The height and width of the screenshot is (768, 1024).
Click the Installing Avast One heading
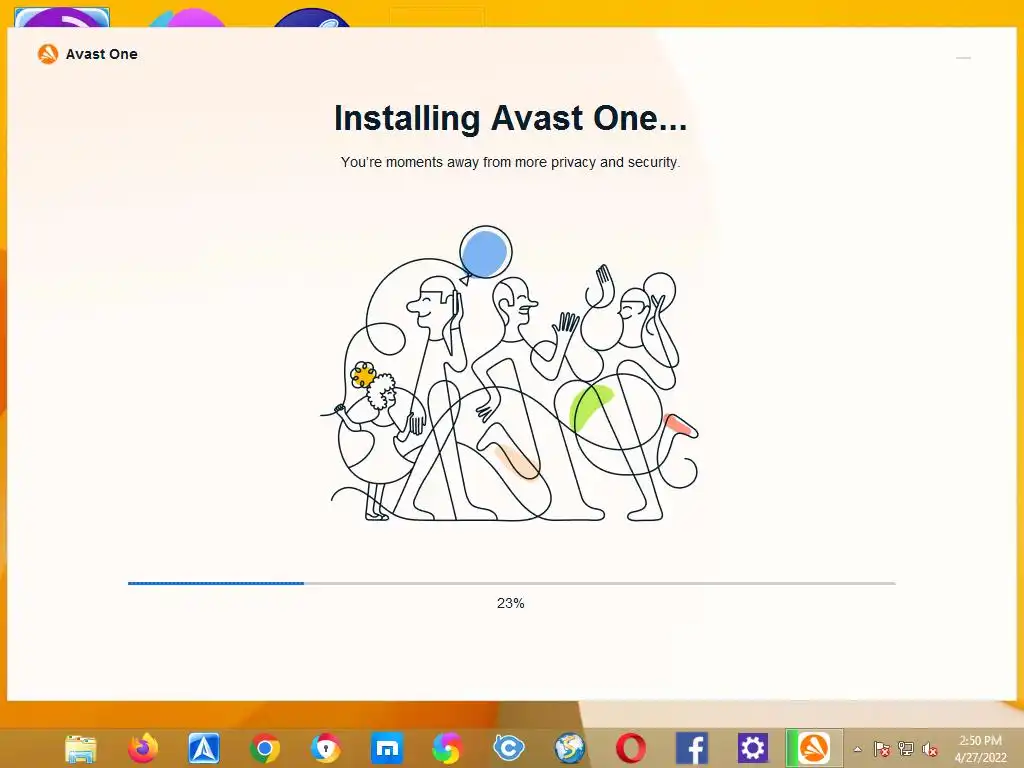[x=511, y=118]
